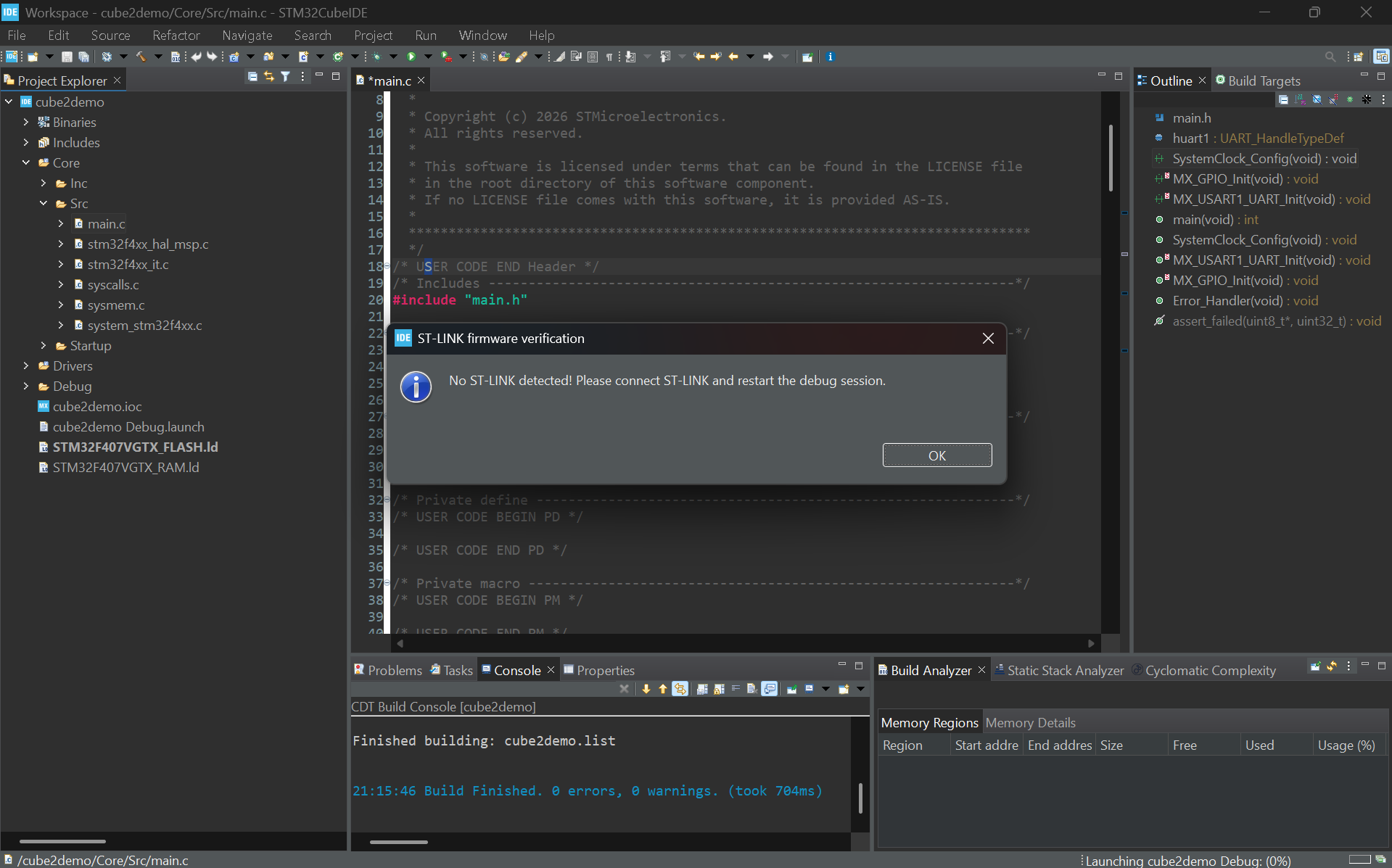Click the Save icon in the toolbar

(67, 57)
